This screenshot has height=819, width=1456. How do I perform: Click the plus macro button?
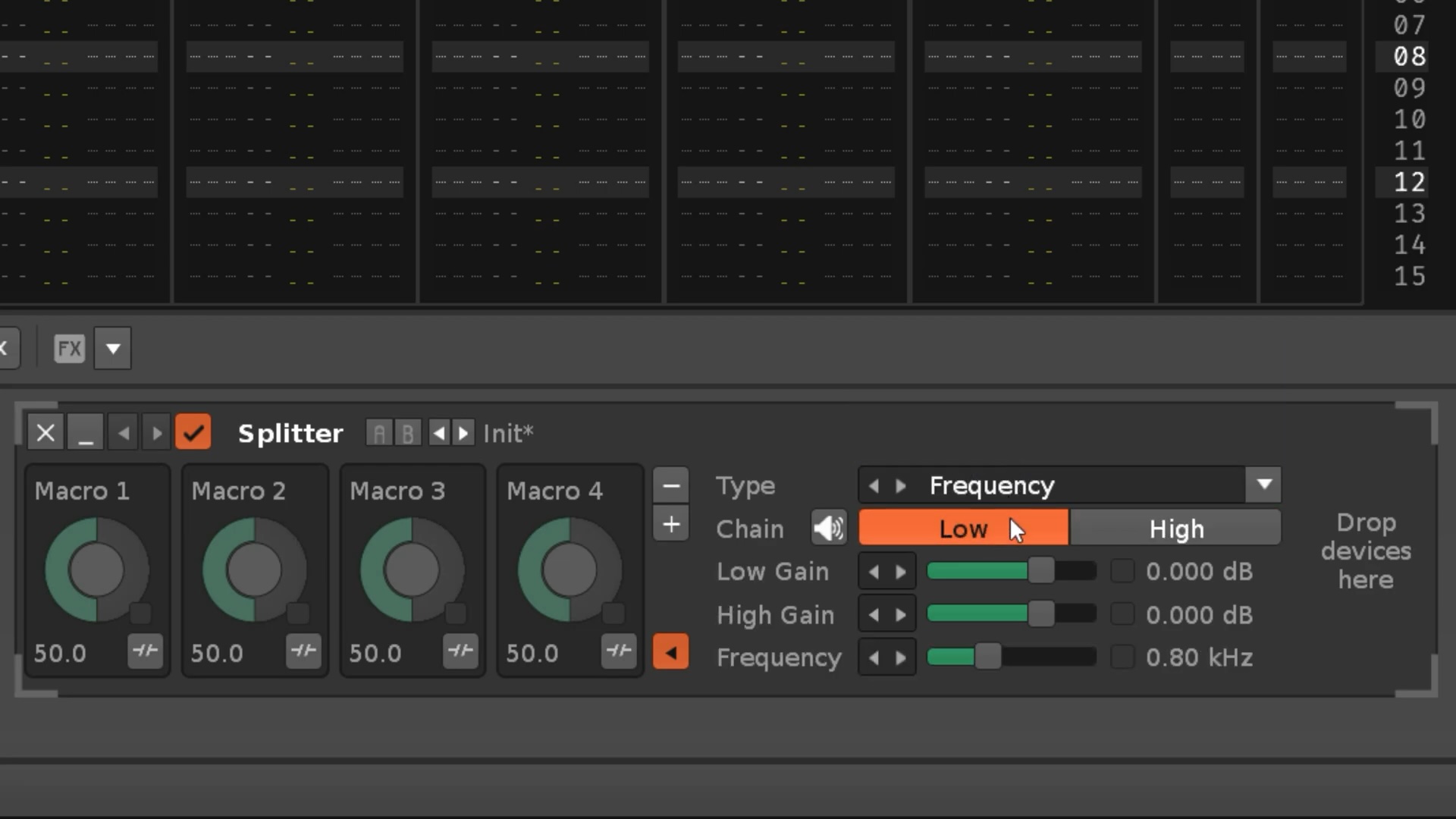click(671, 525)
